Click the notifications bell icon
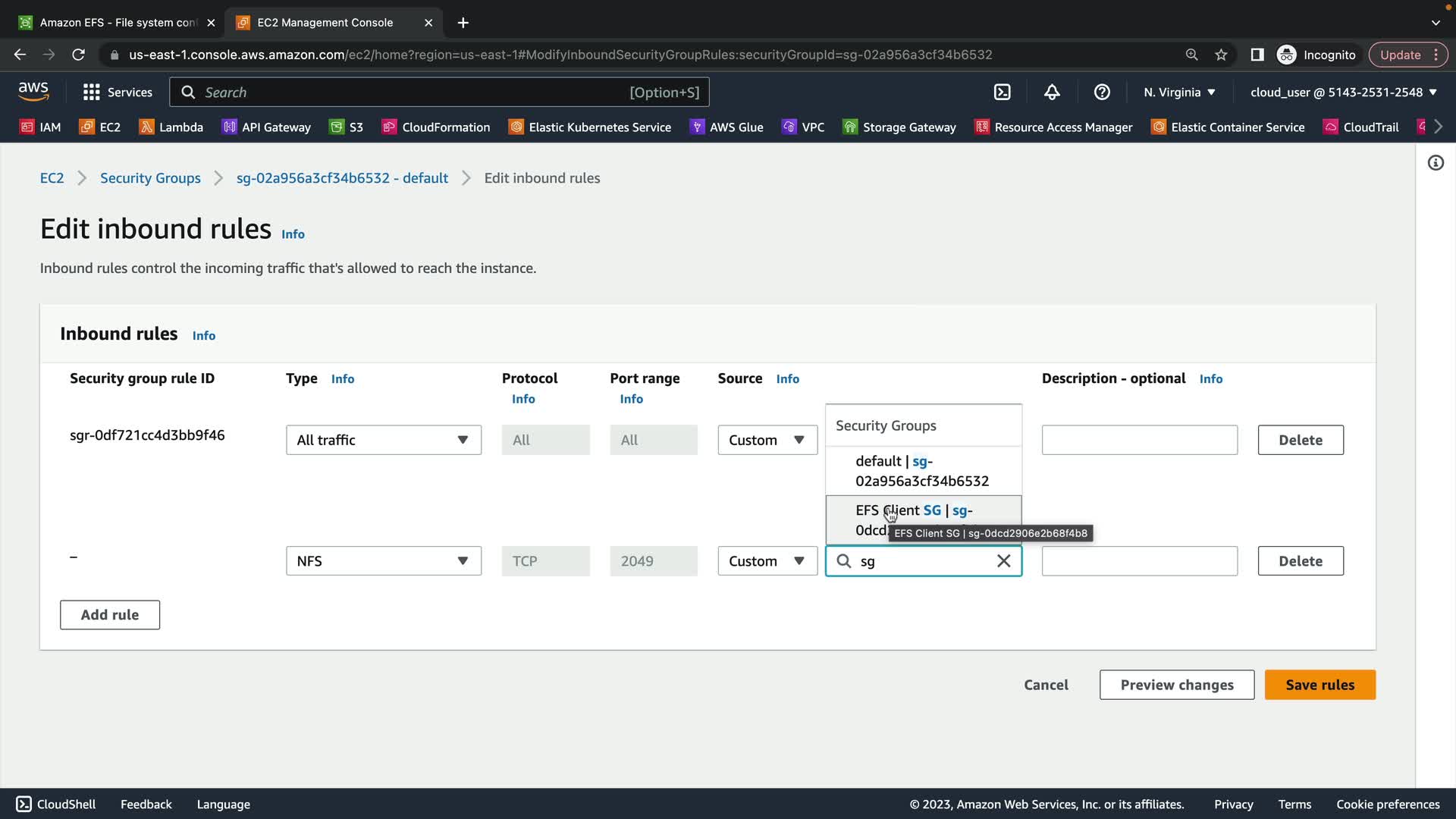The height and width of the screenshot is (819, 1456). click(1052, 92)
